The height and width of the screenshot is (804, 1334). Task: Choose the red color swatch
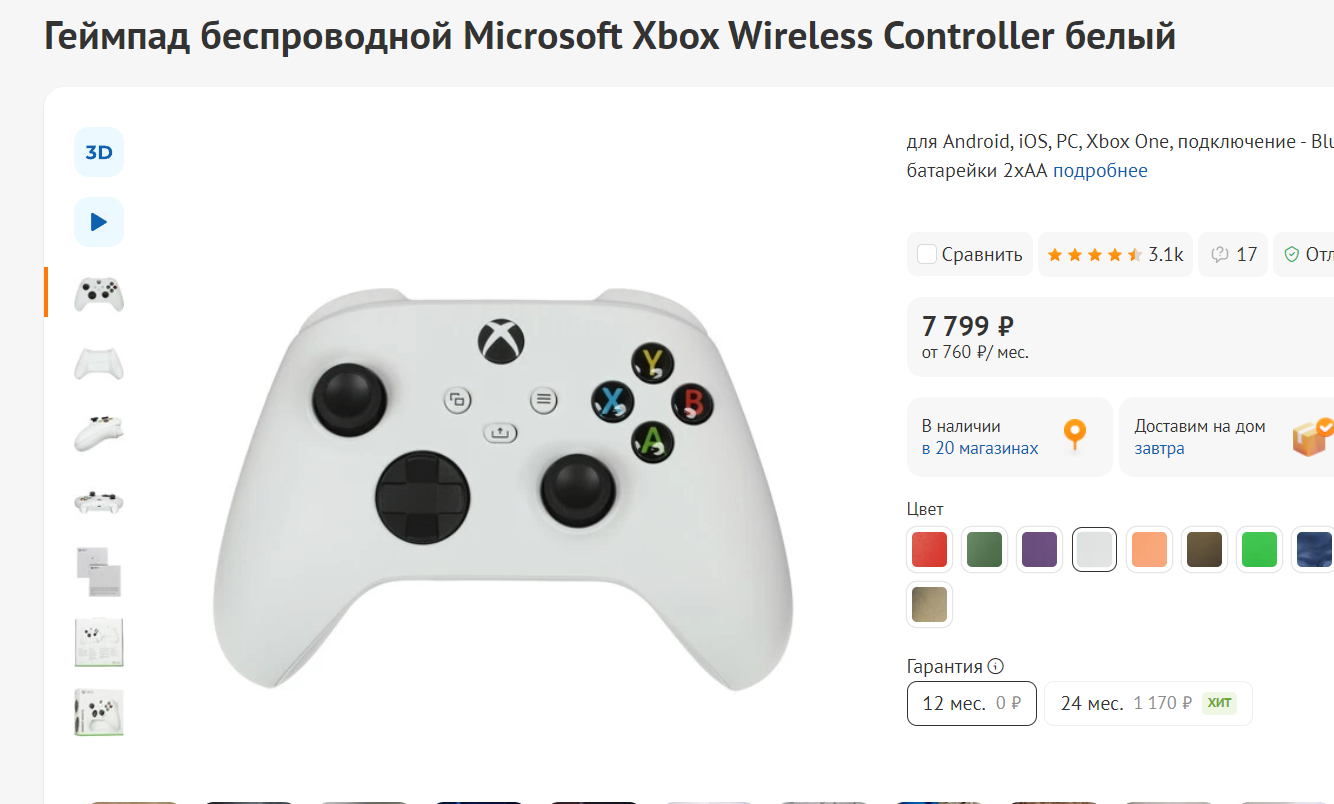tap(929, 550)
